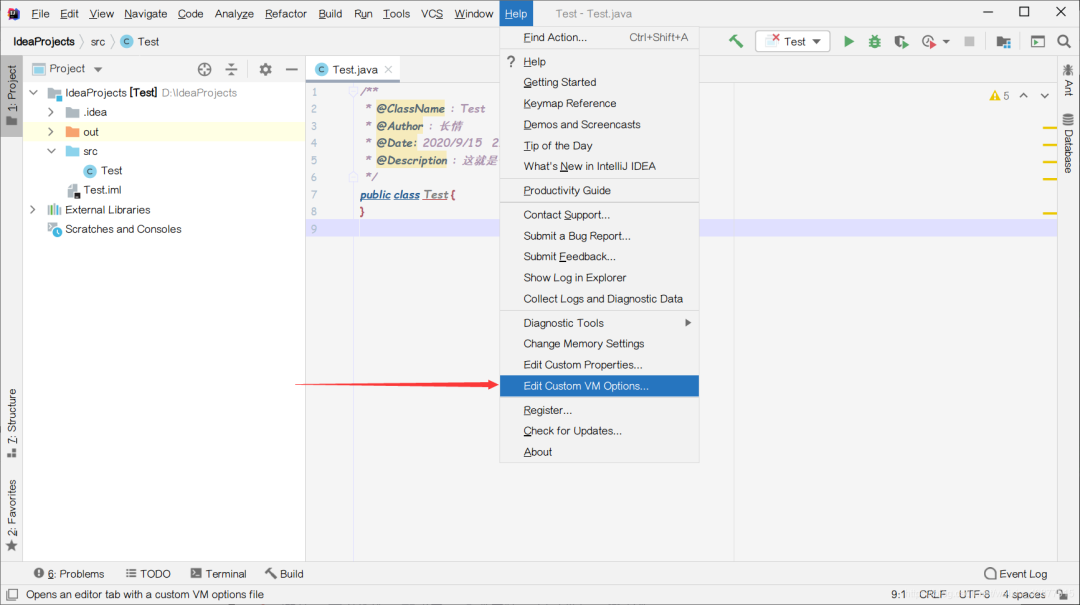
Task: Open the Refactor menu
Action: pyautogui.click(x=285, y=14)
